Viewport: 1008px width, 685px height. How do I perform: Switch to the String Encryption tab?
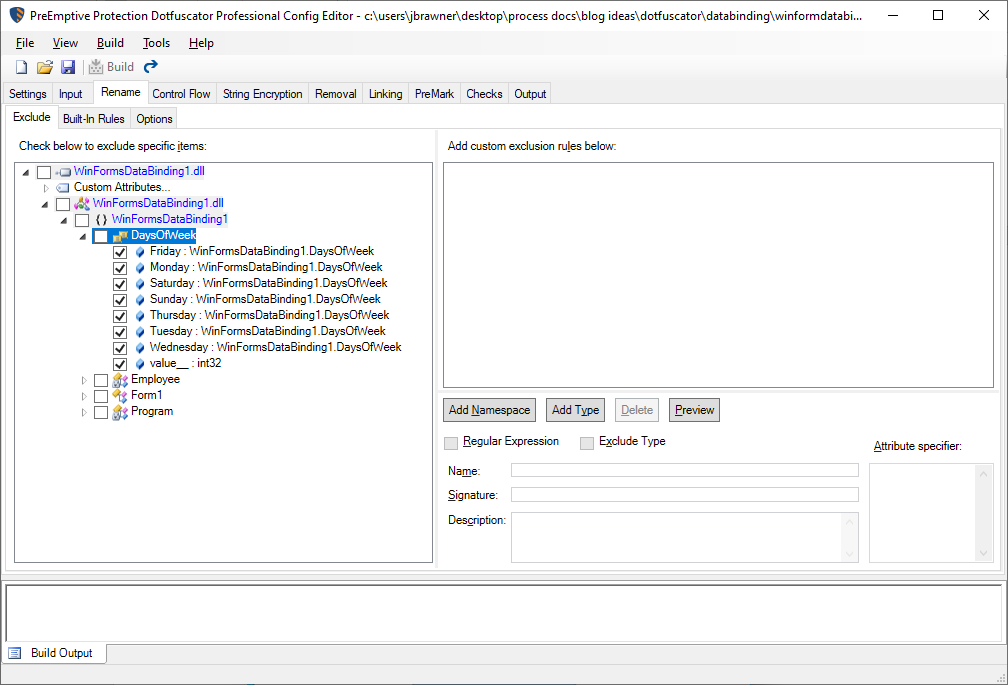262,94
